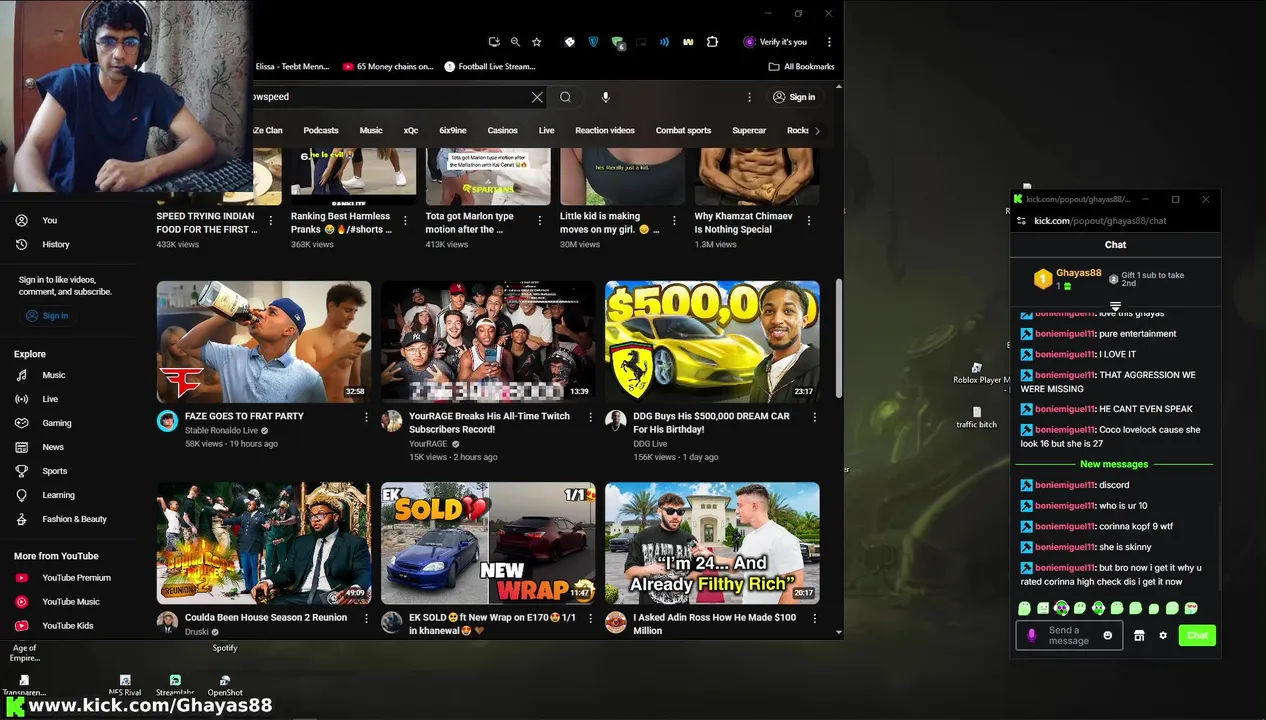Open YouTube settings three-dot menu
The width and height of the screenshot is (1266, 720).
[x=749, y=97]
